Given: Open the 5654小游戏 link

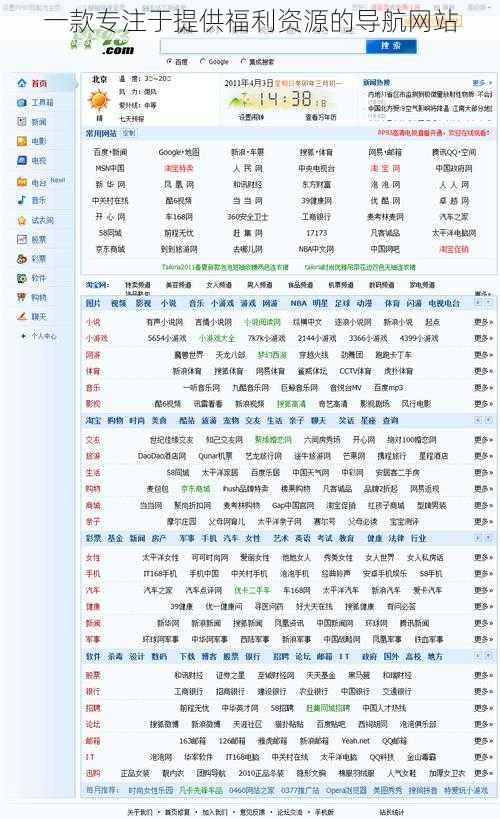Looking at the screenshot, I should tap(167, 338).
